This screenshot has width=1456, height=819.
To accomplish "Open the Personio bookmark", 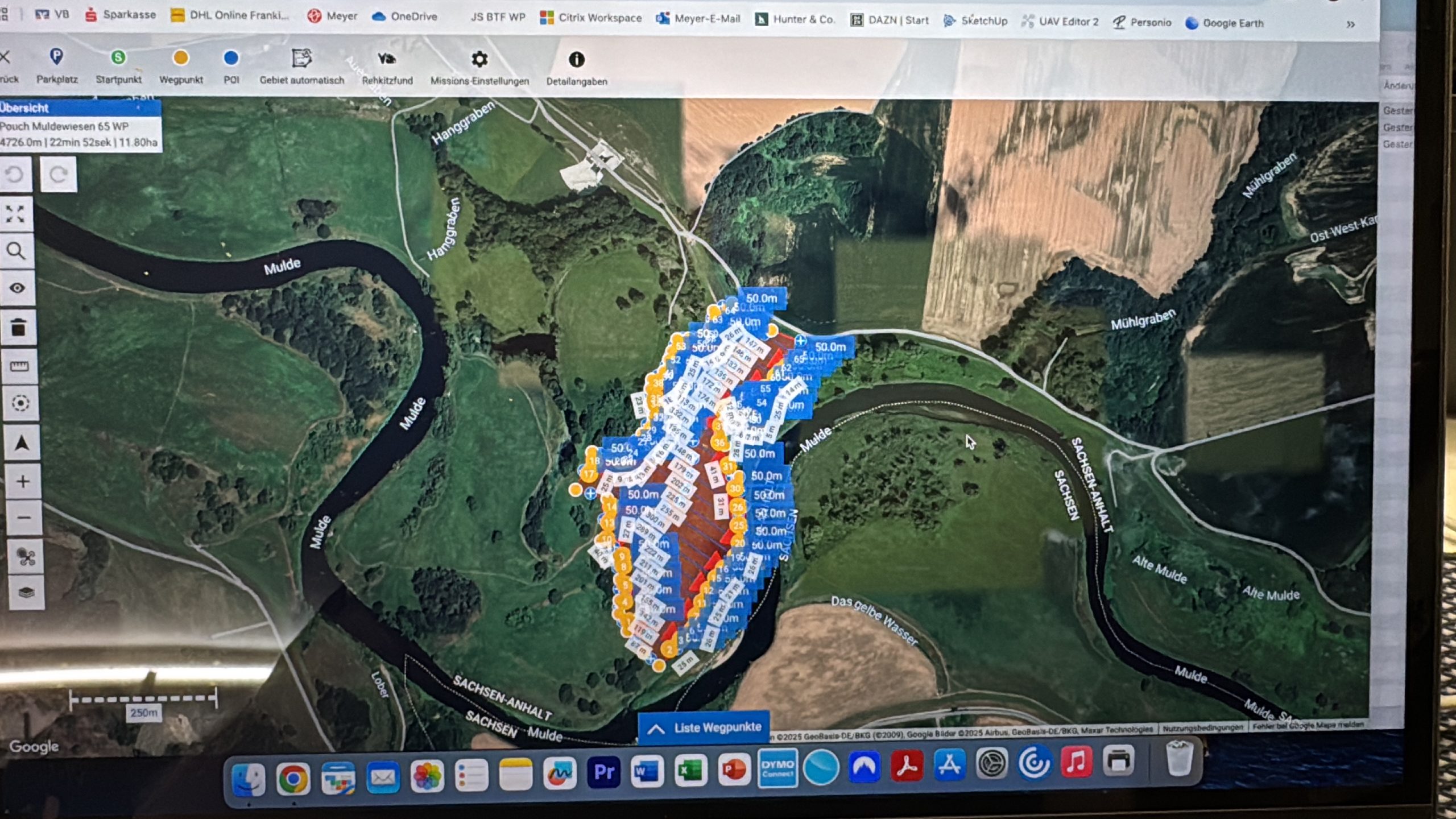I will pos(1142,23).
